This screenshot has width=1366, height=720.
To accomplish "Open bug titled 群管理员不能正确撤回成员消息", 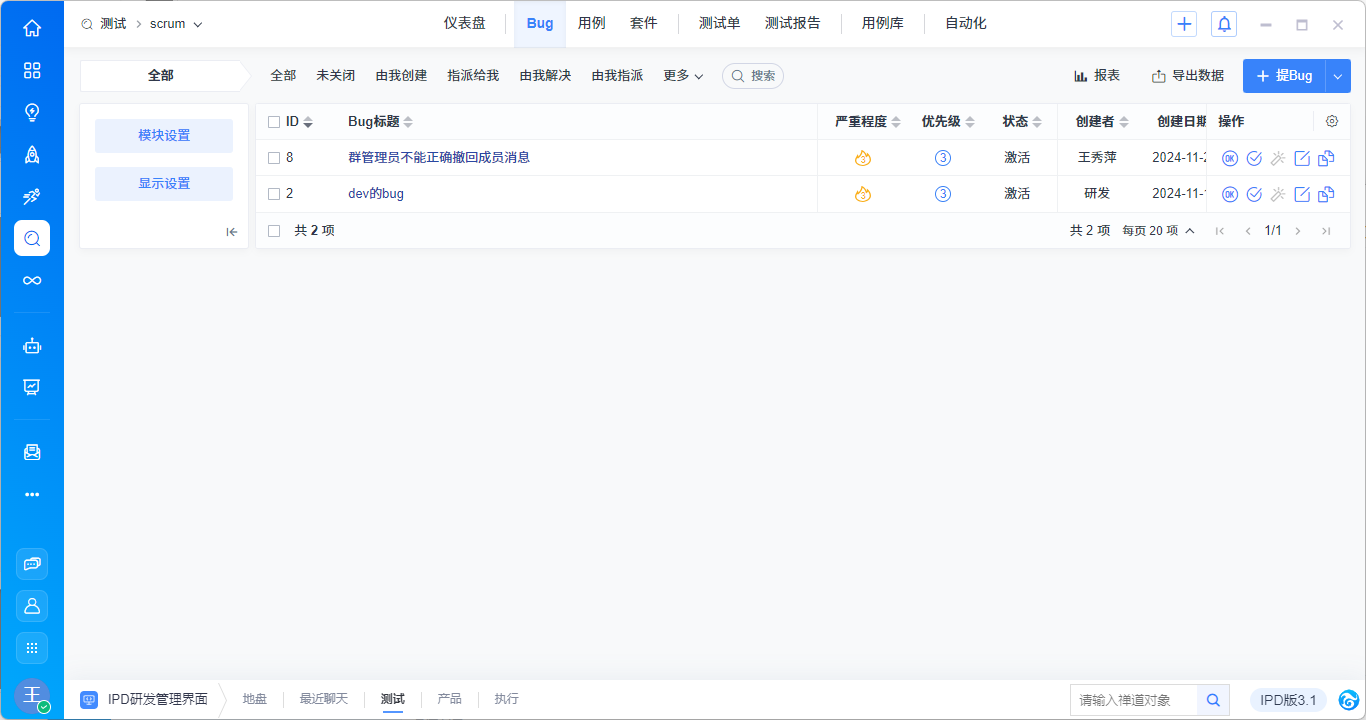I will pos(439,158).
